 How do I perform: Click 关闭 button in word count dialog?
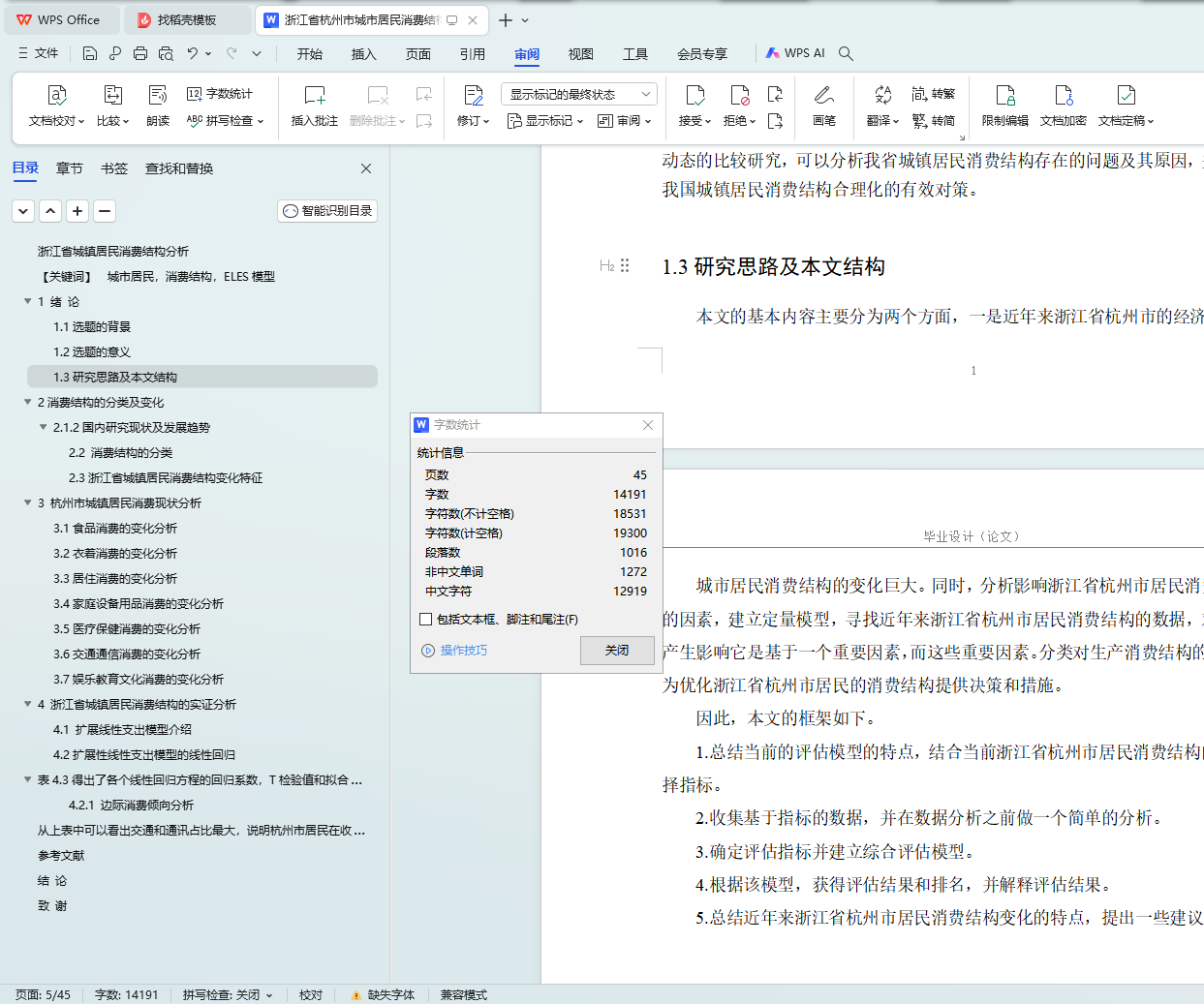tap(617, 651)
